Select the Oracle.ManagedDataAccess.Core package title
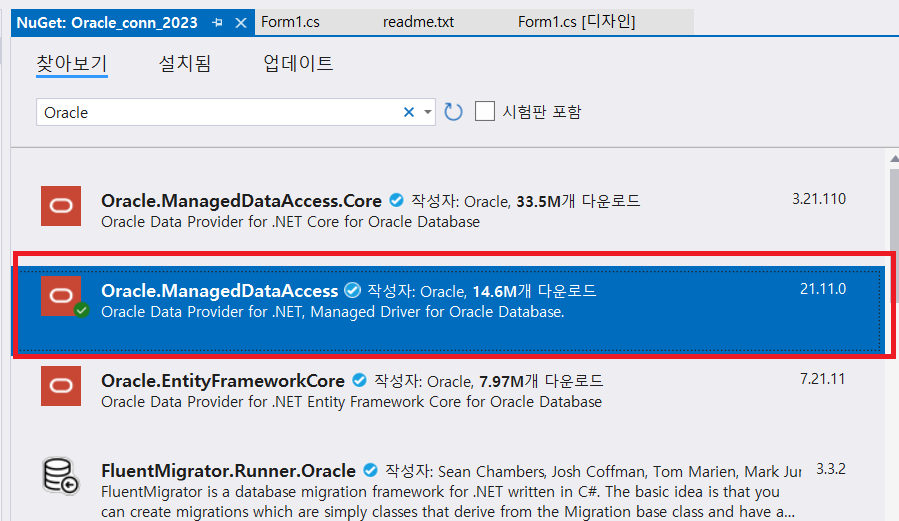The image size is (899, 521). click(x=241, y=201)
